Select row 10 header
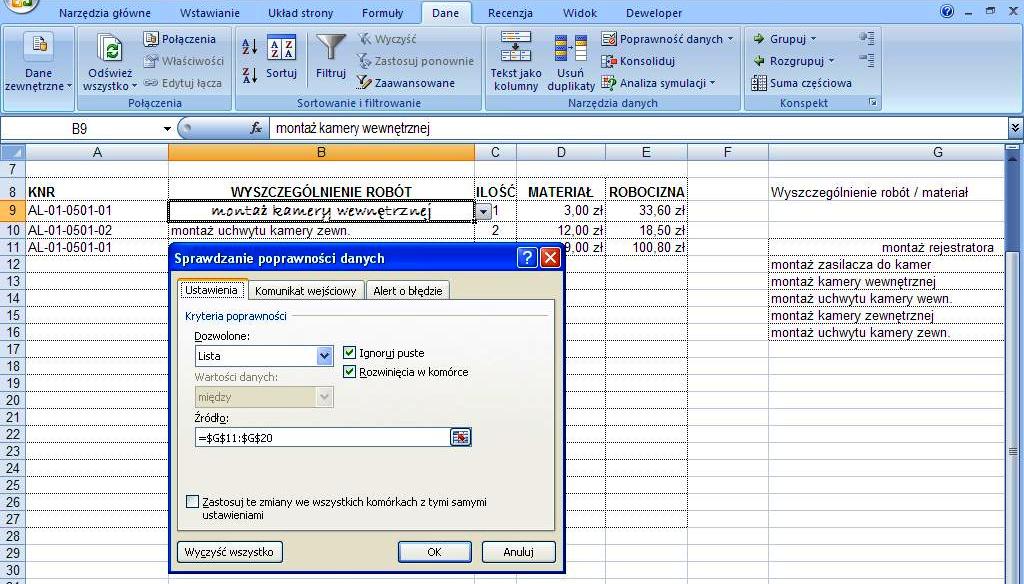1024x584 pixels. 12,230
